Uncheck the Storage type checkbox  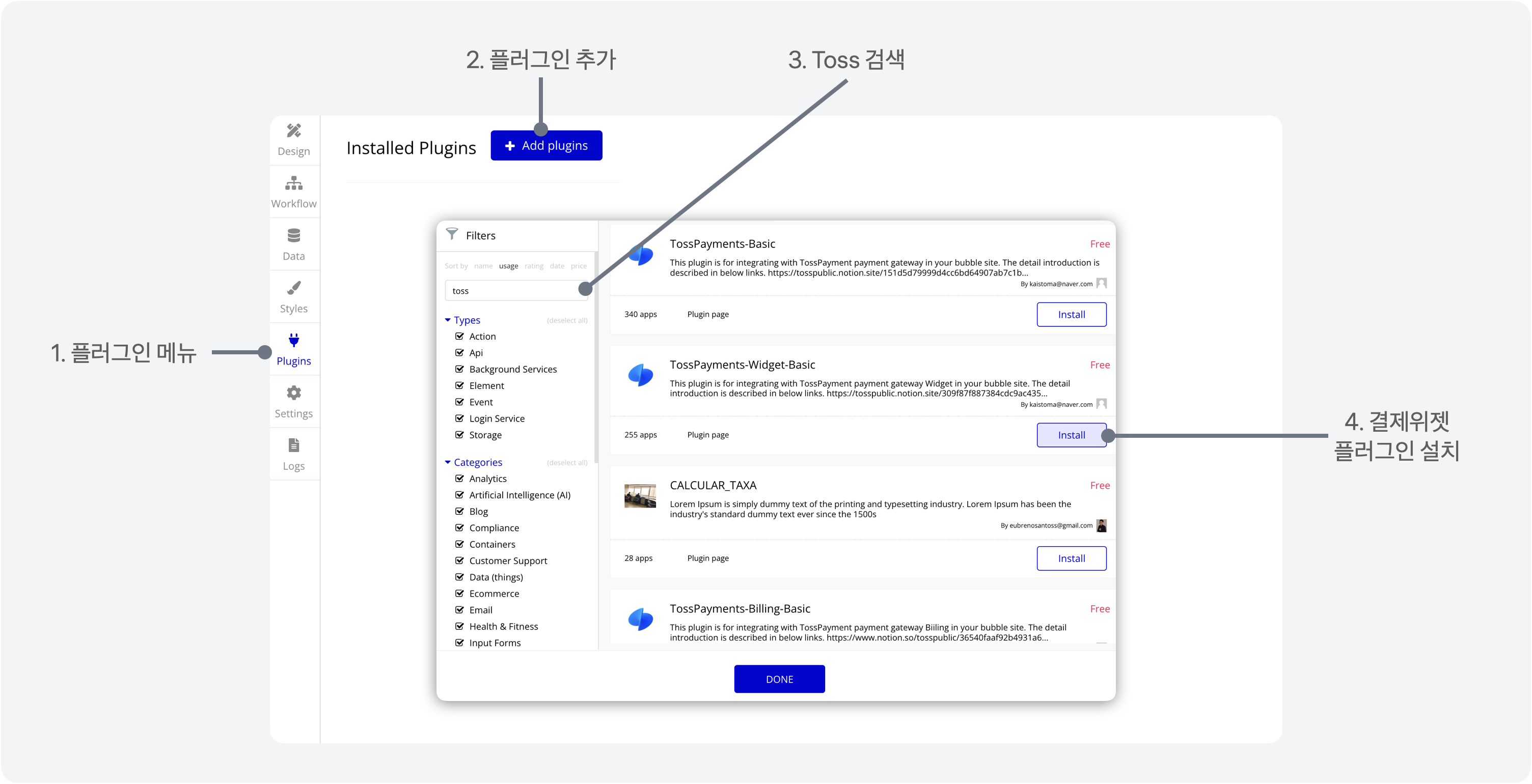(460, 434)
